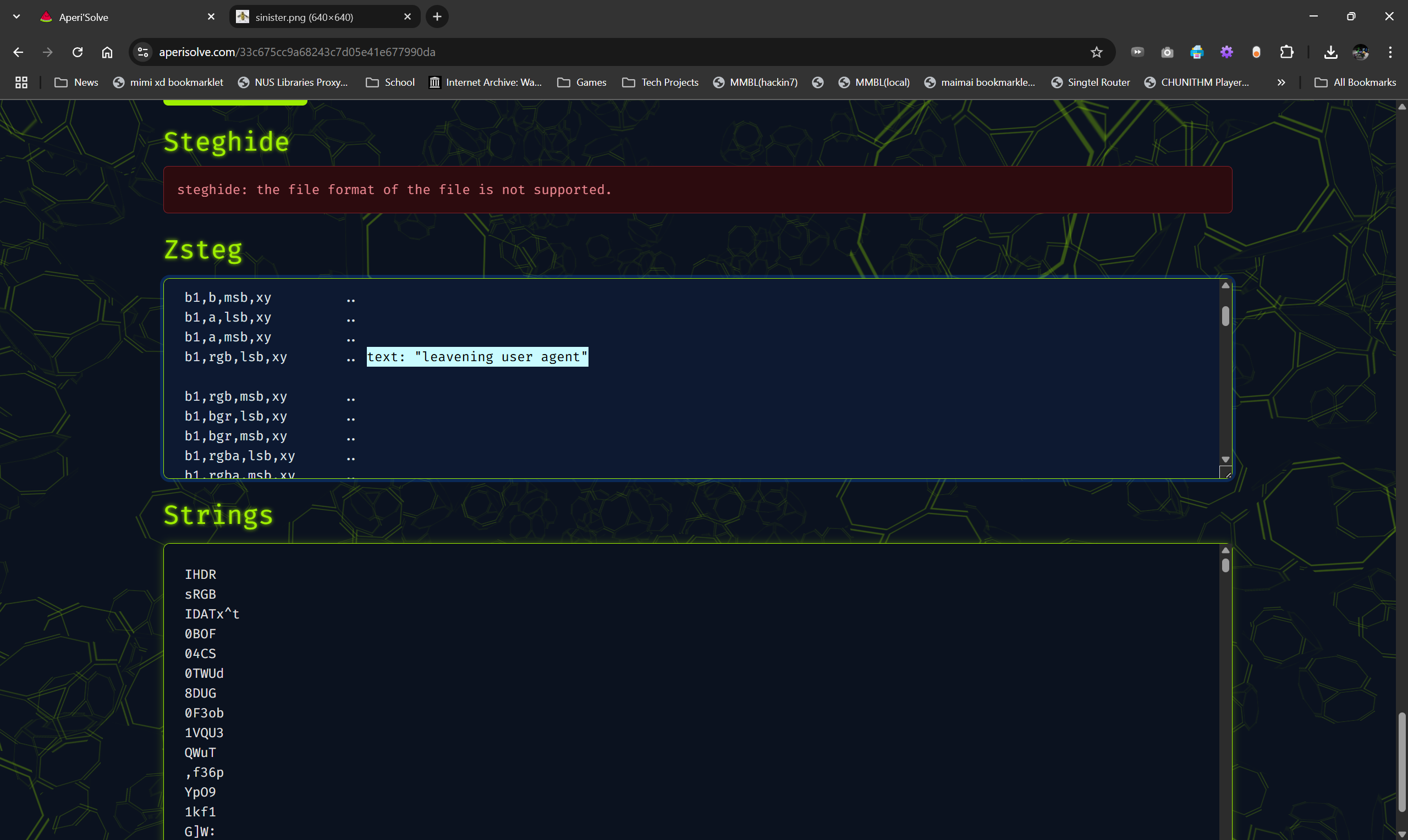Reload the Aperi'Solve page
The width and height of the screenshot is (1408, 840).
[78, 52]
